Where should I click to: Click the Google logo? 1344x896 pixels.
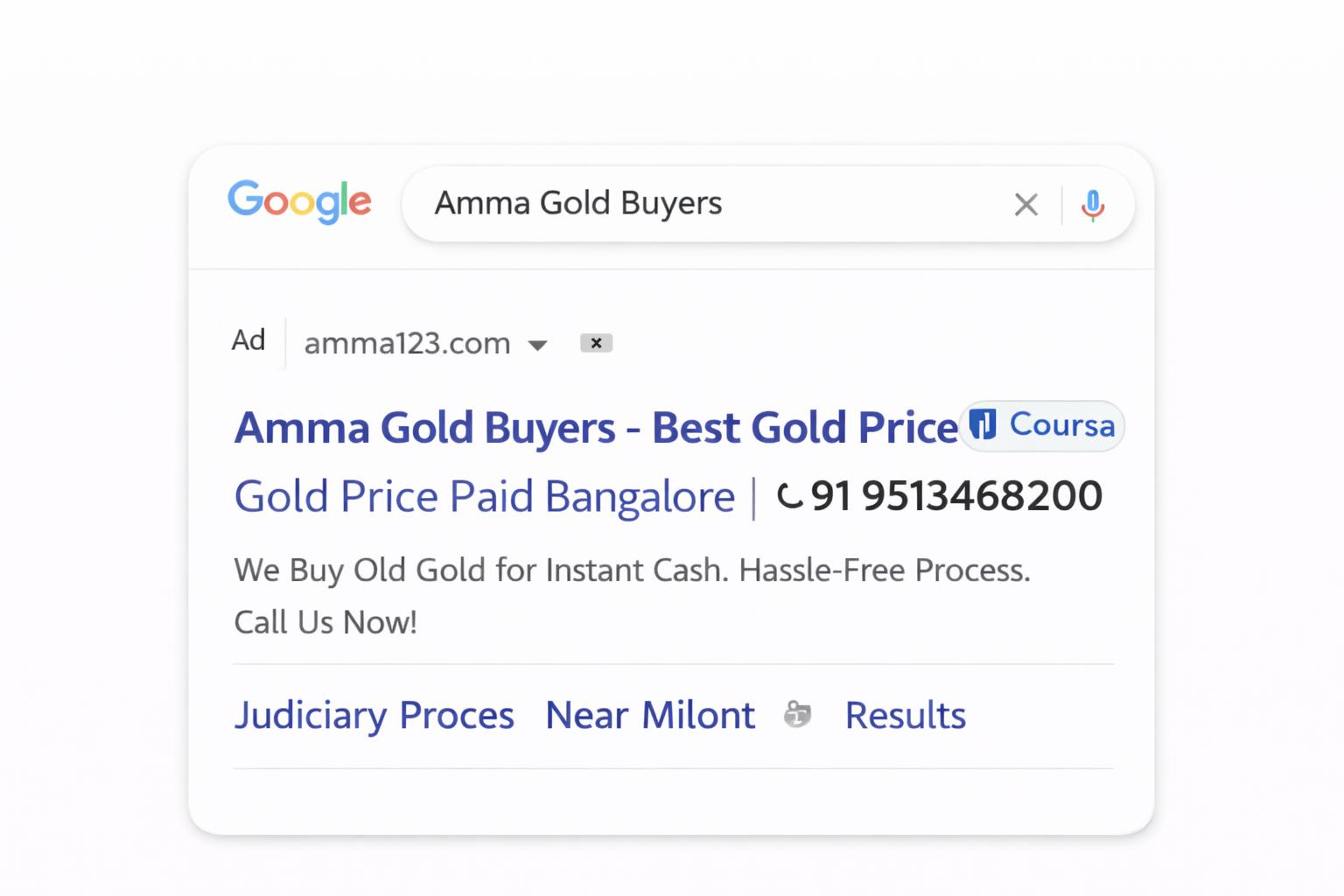click(x=299, y=202)
